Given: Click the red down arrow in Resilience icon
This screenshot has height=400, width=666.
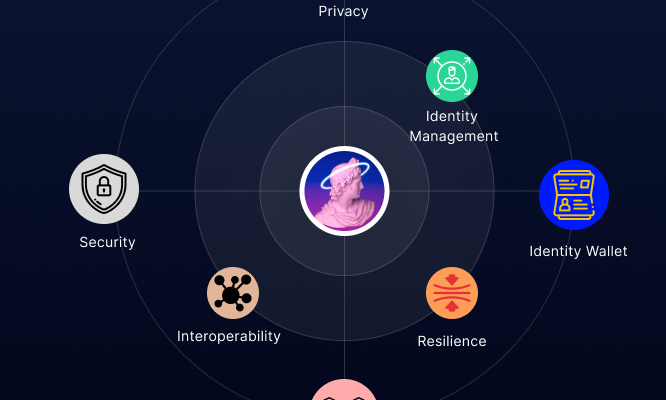Looking at the screenshot, I should click(452, 280).
